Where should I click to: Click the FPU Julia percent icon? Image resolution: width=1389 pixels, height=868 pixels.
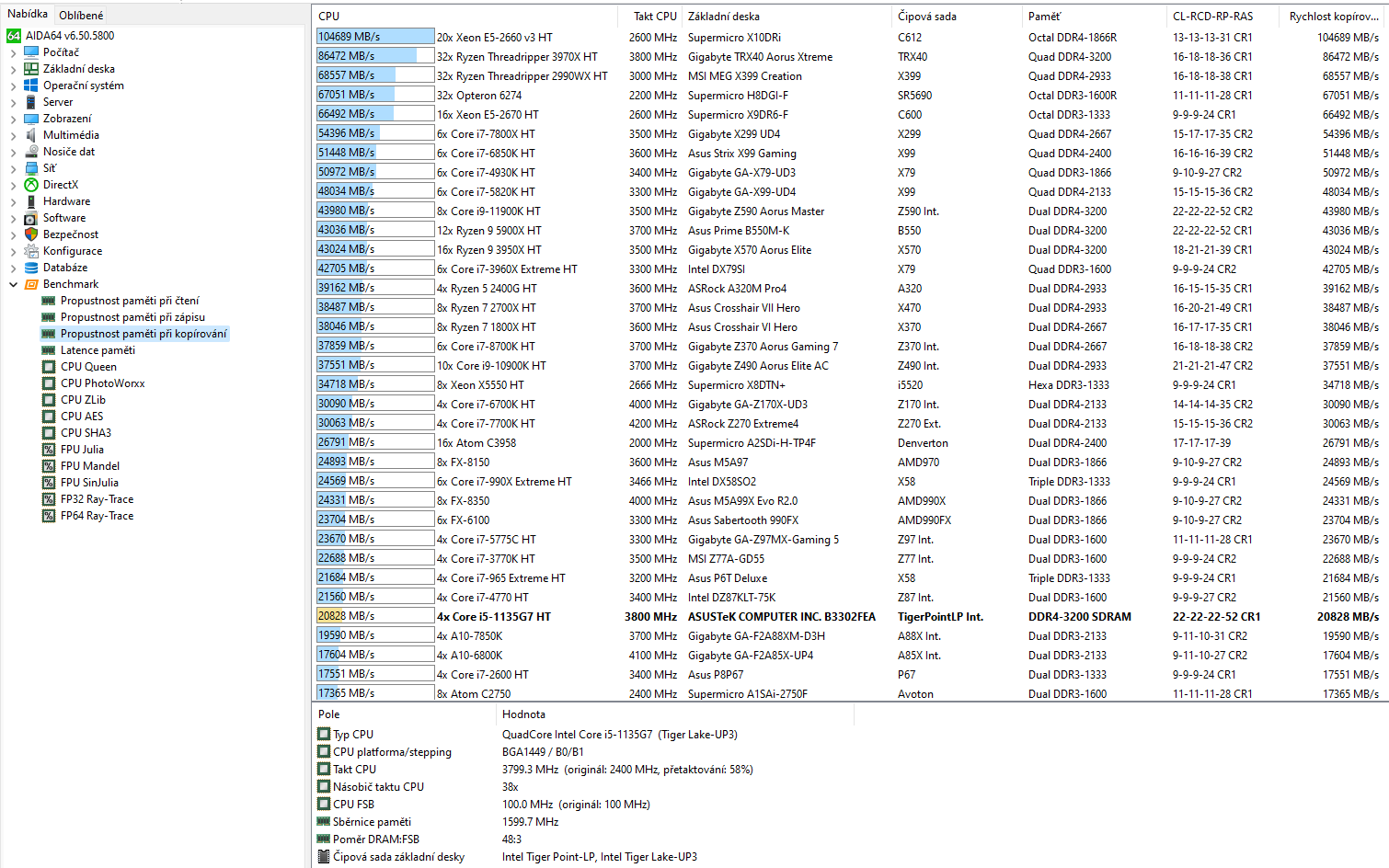pyautogui.click(x=49, y=450)
